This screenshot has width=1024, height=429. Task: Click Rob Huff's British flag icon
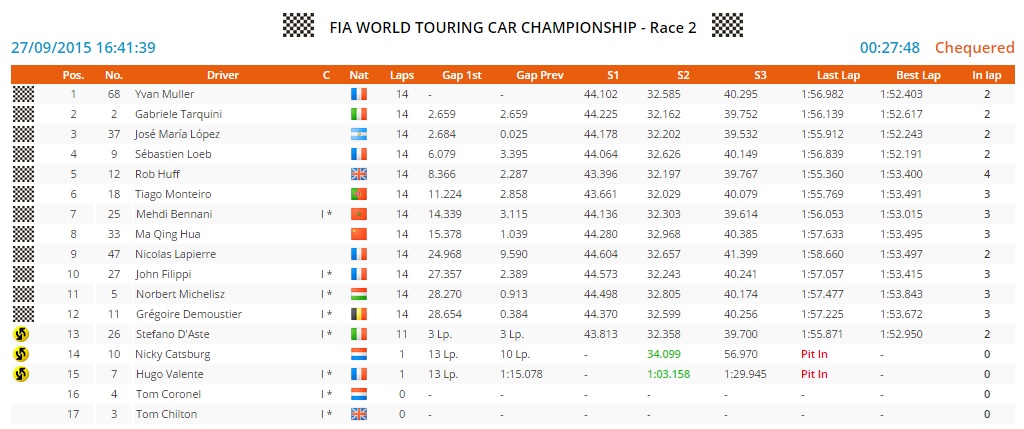(359, 174)
